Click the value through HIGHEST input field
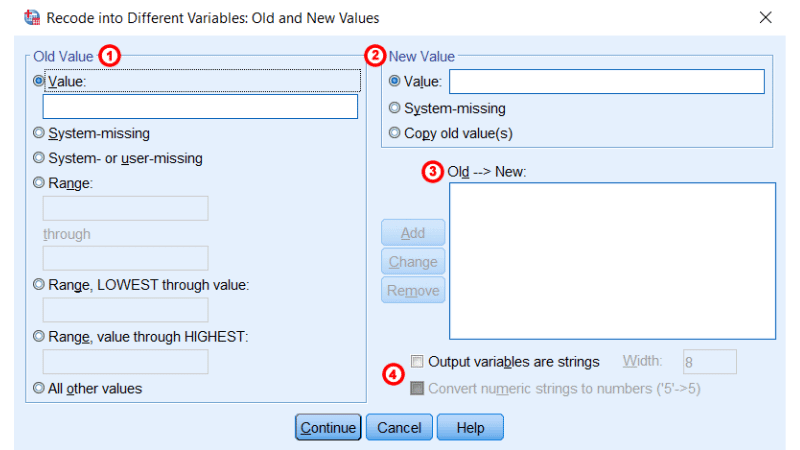Image resolution: width=800 pixels, height=450 pixels. pos(126,361)
